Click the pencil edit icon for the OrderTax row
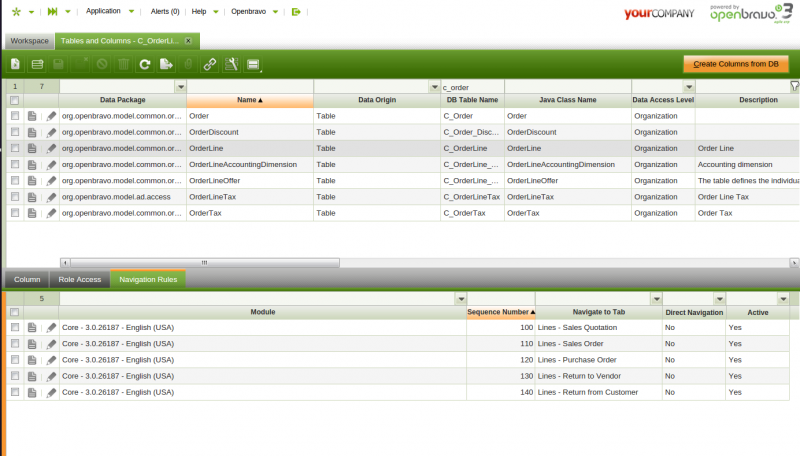The width and height of the screenshot is (800, 456). pyautogui.click(x=51, y=213)
